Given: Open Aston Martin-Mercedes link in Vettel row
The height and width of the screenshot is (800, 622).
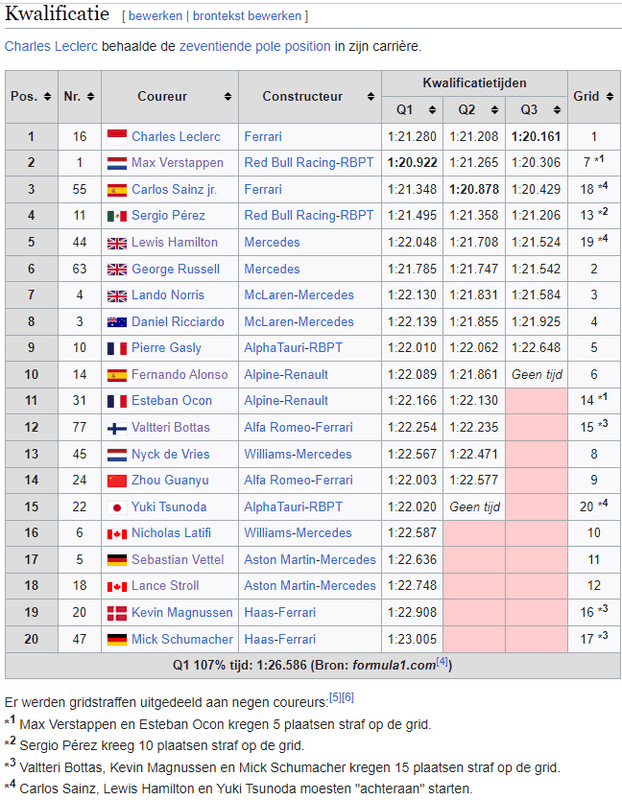Looking at the screenshot, I should (310, 560).
